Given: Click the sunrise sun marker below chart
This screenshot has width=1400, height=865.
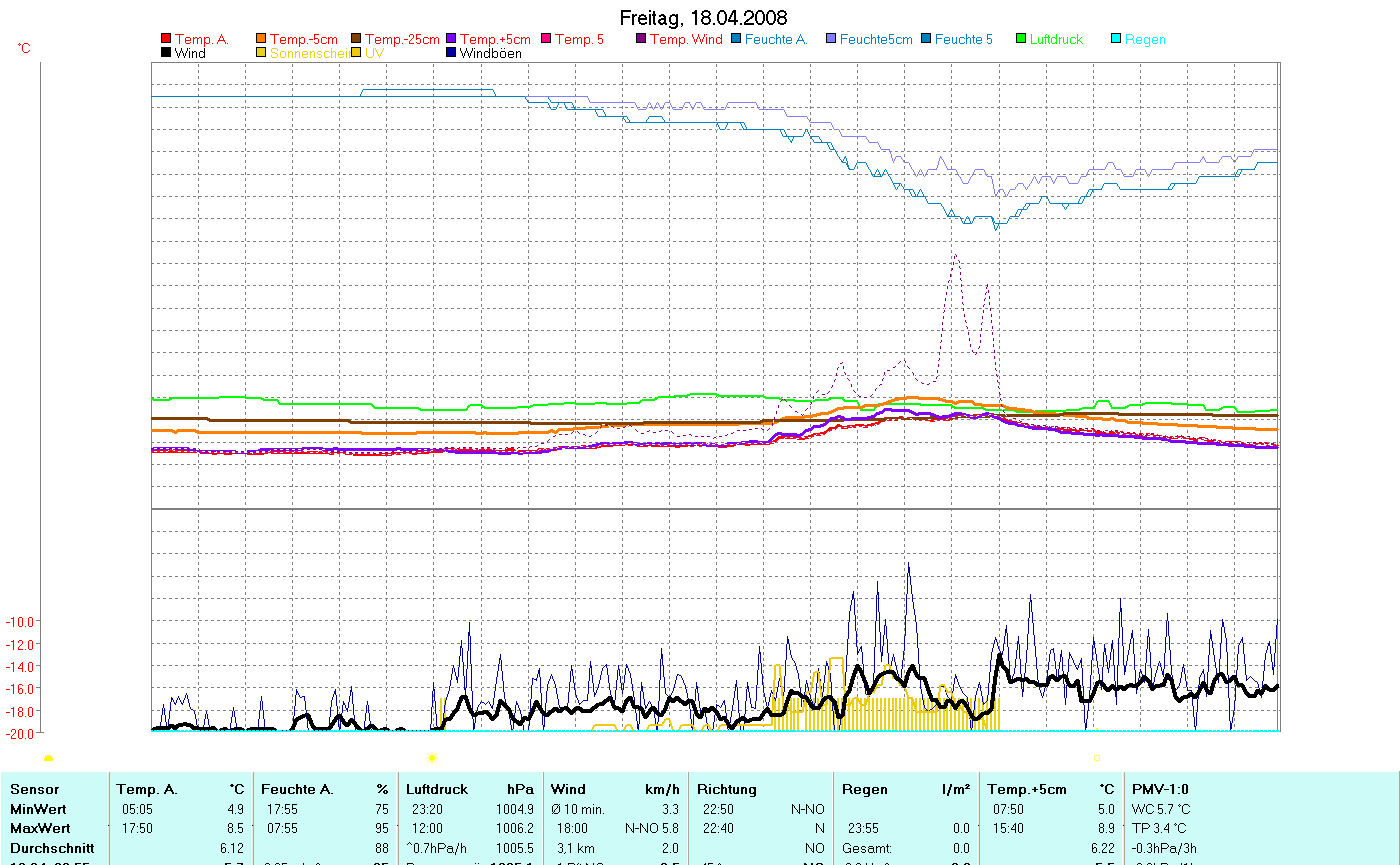Looking at the screenshot, I should coord(432,758).
